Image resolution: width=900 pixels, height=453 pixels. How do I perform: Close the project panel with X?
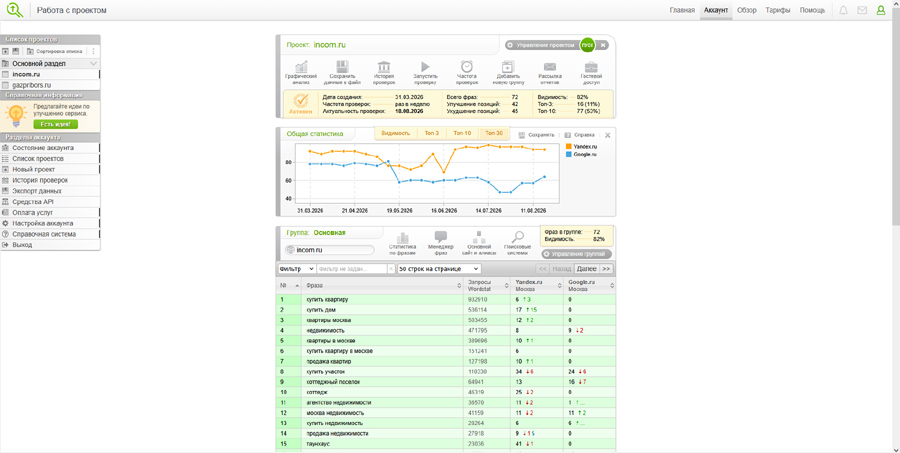click(x=603, y=45)
